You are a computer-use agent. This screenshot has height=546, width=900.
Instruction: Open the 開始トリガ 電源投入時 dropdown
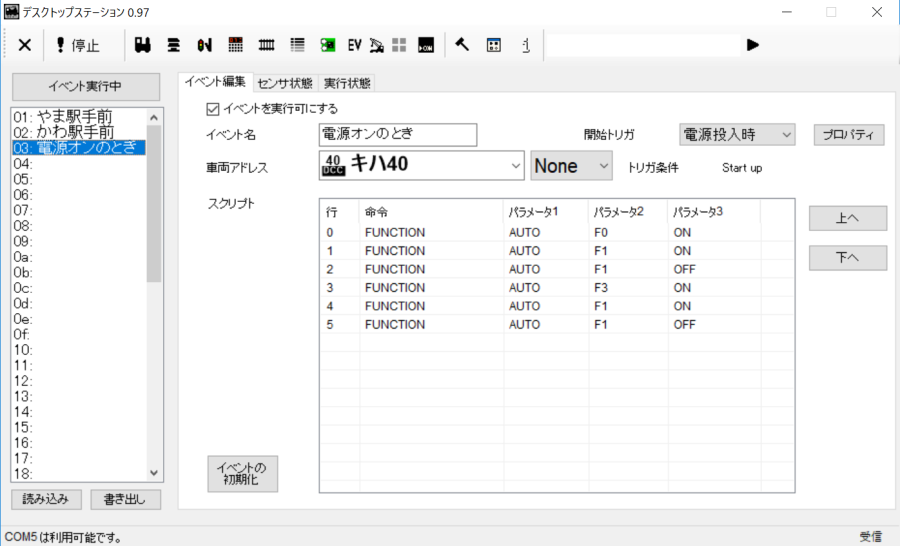tap(737, 134)
